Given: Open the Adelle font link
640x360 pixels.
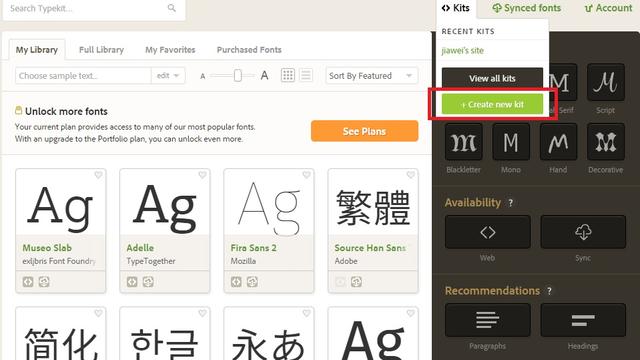Looking at the screenshot, I should click(140, 248).
